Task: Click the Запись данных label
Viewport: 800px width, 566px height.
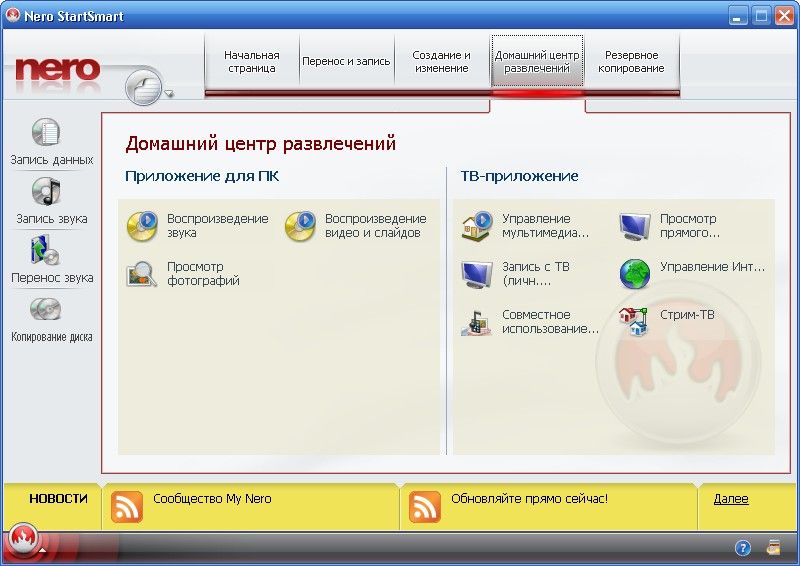Action: coord(52,160)
